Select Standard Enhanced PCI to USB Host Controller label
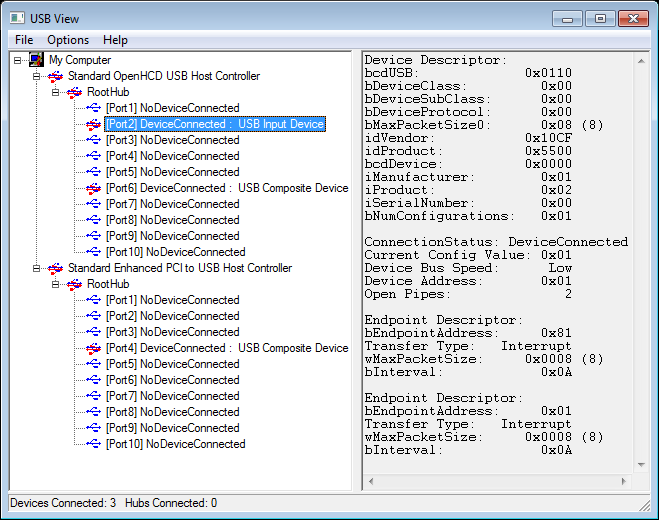Viewport: 659px width, 520px height. (x=180, y=268)
